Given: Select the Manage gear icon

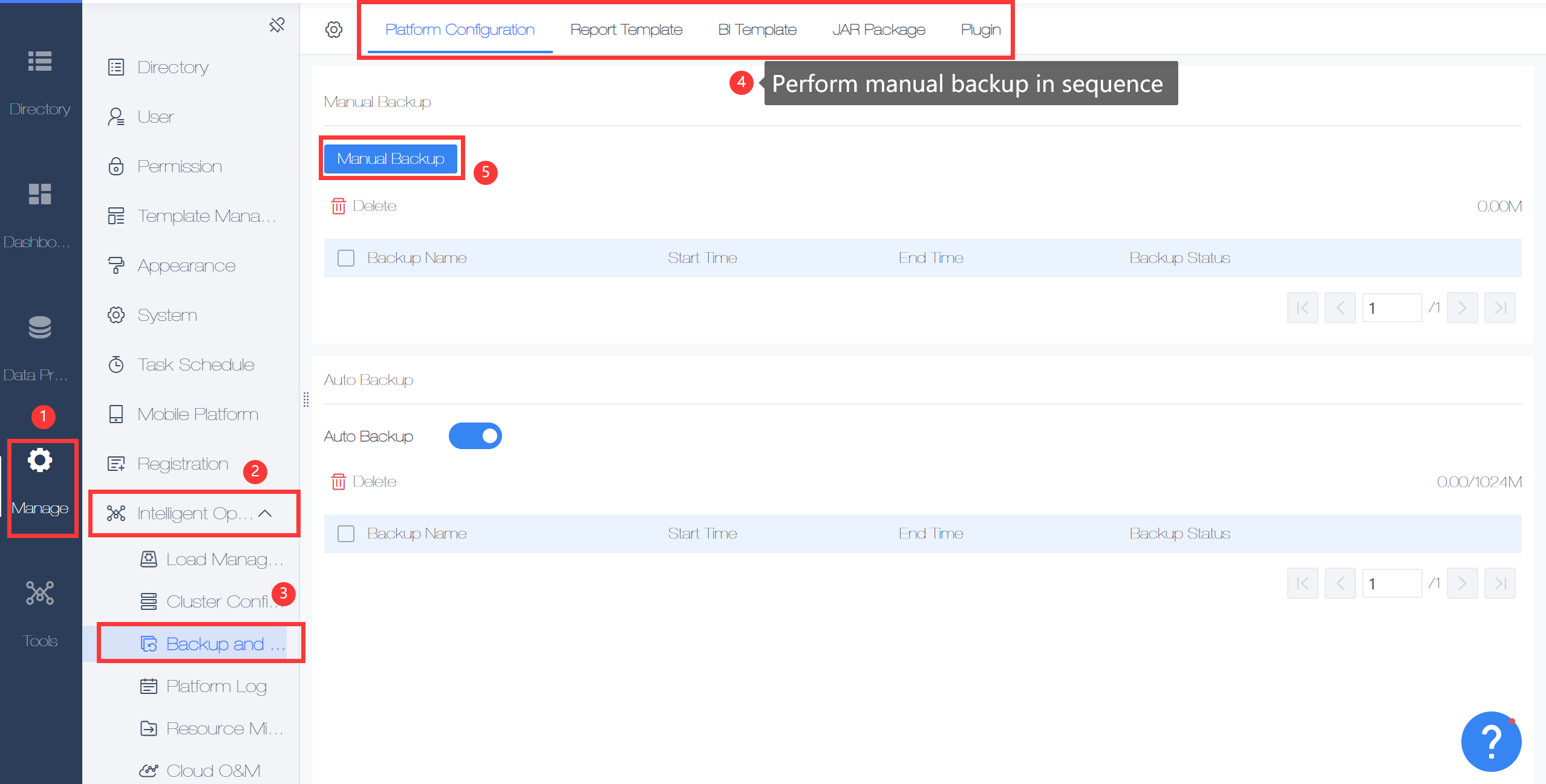Looking at the screenshot, I should 40,461.
